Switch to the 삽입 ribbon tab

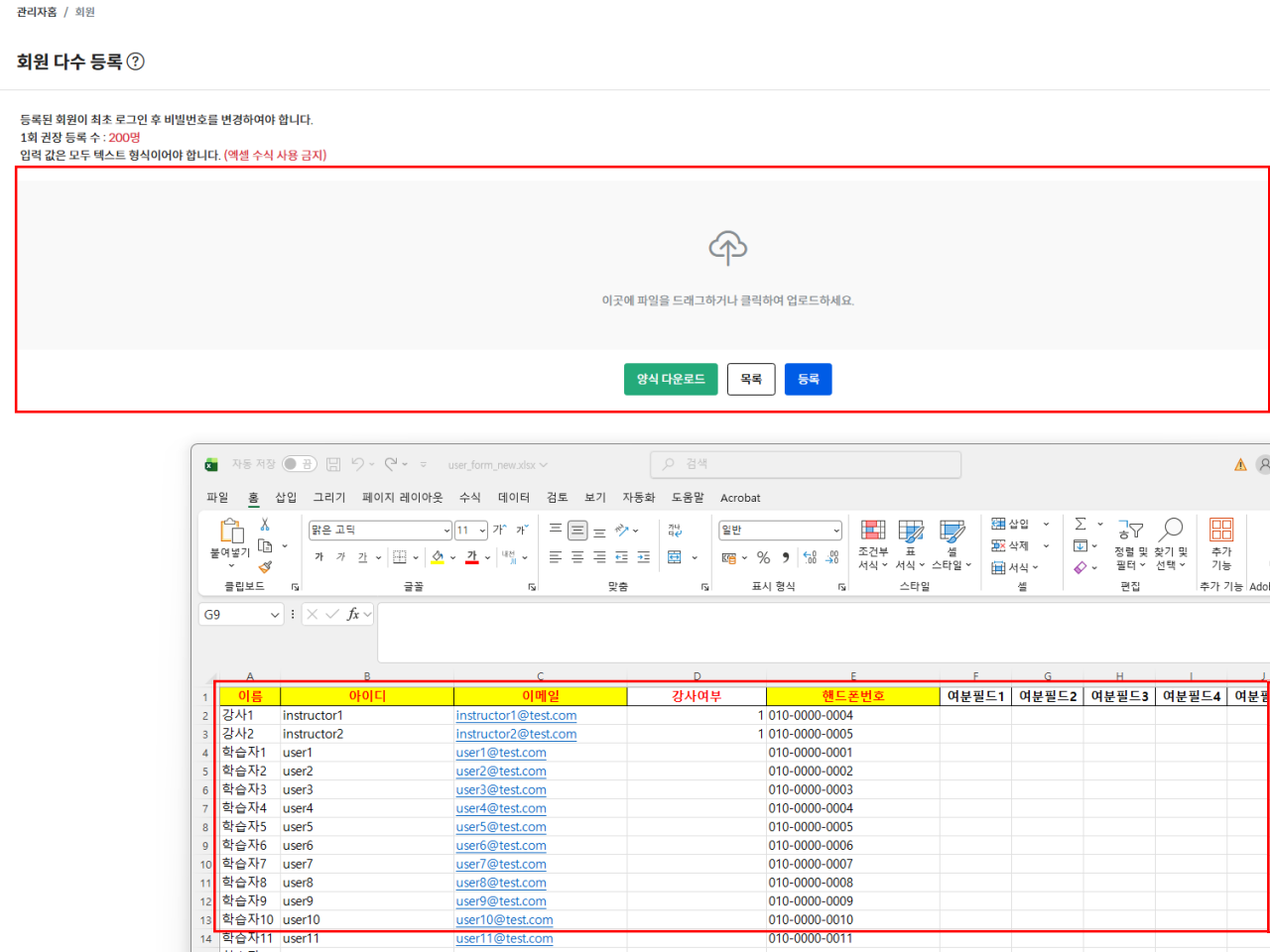[x=286, y=498]
